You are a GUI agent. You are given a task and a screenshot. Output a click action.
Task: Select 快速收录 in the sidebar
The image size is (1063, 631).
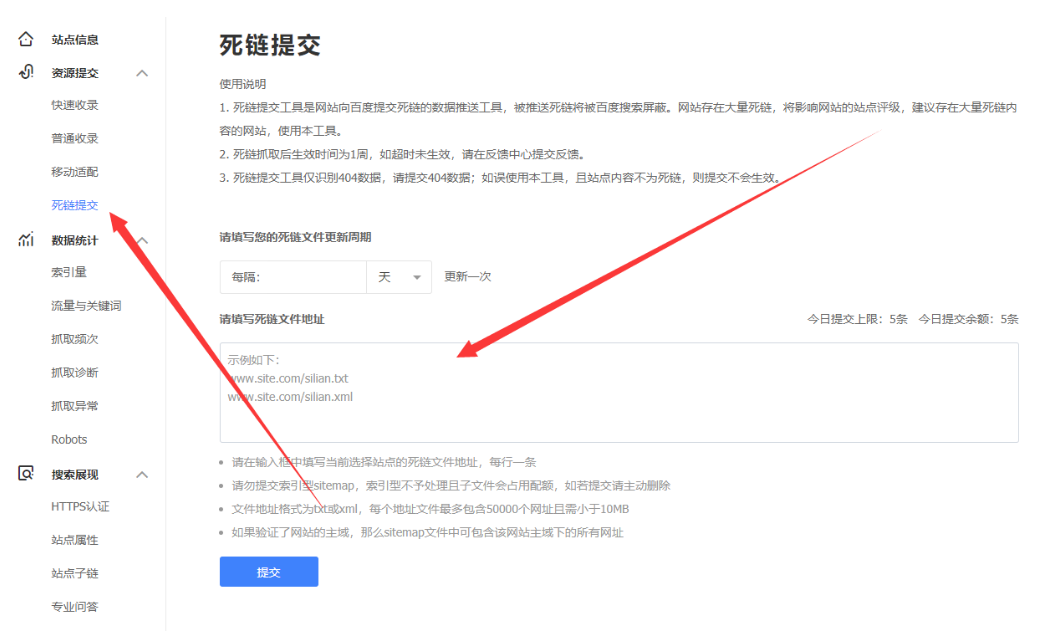pyautogui.click(x=75, y=105)
